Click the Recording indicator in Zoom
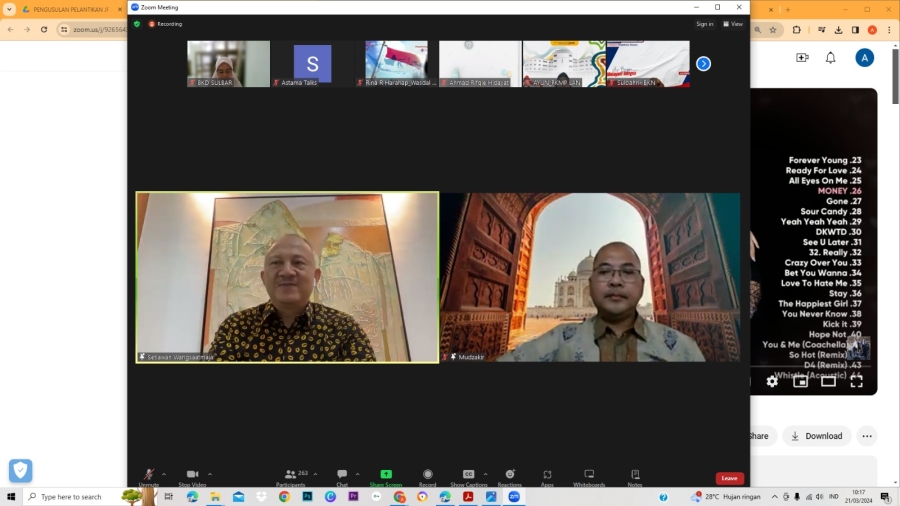This screenshot has height=506, width=900. pos(165,24)
